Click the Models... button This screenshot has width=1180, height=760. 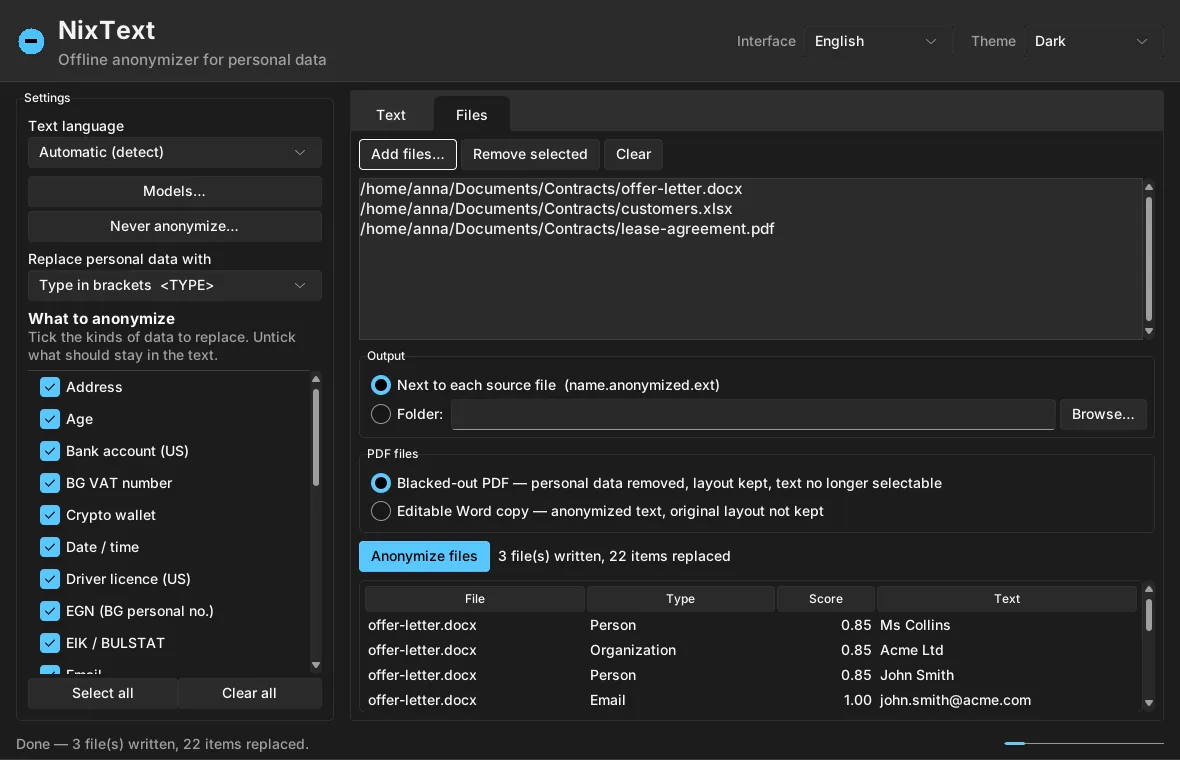175,191
